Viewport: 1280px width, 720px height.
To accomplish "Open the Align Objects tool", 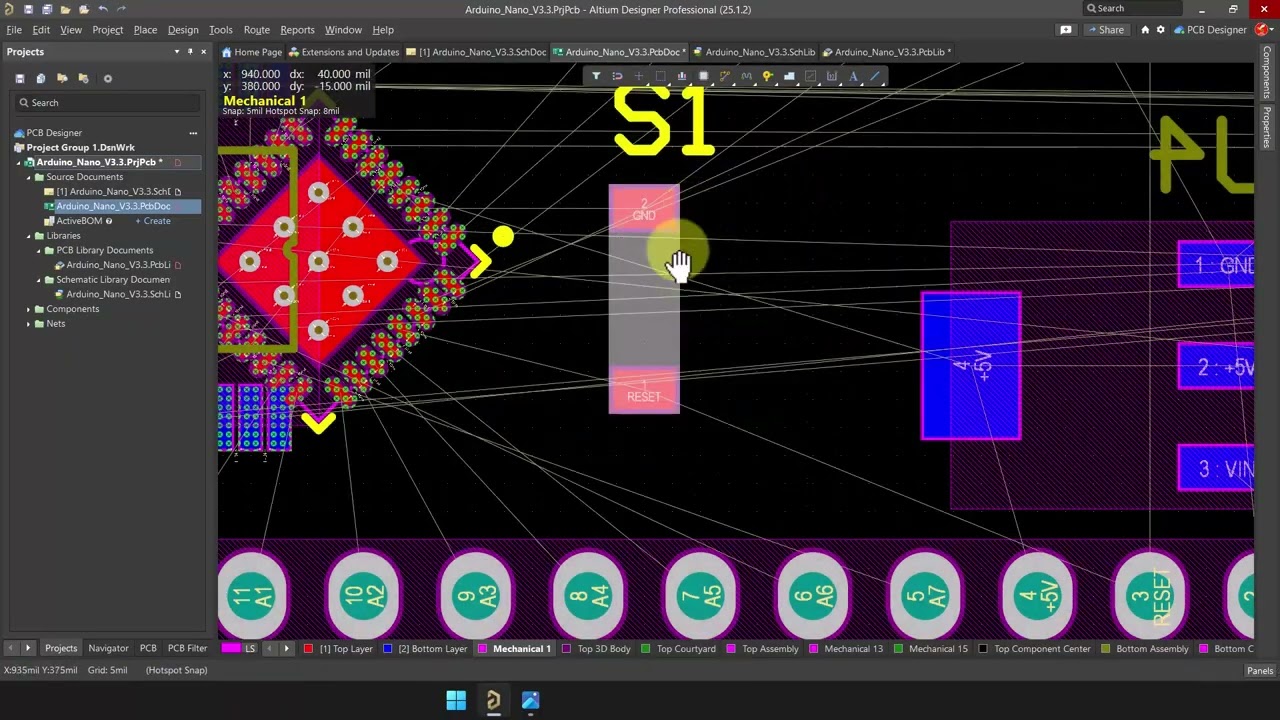I will (x=682, y=76).
